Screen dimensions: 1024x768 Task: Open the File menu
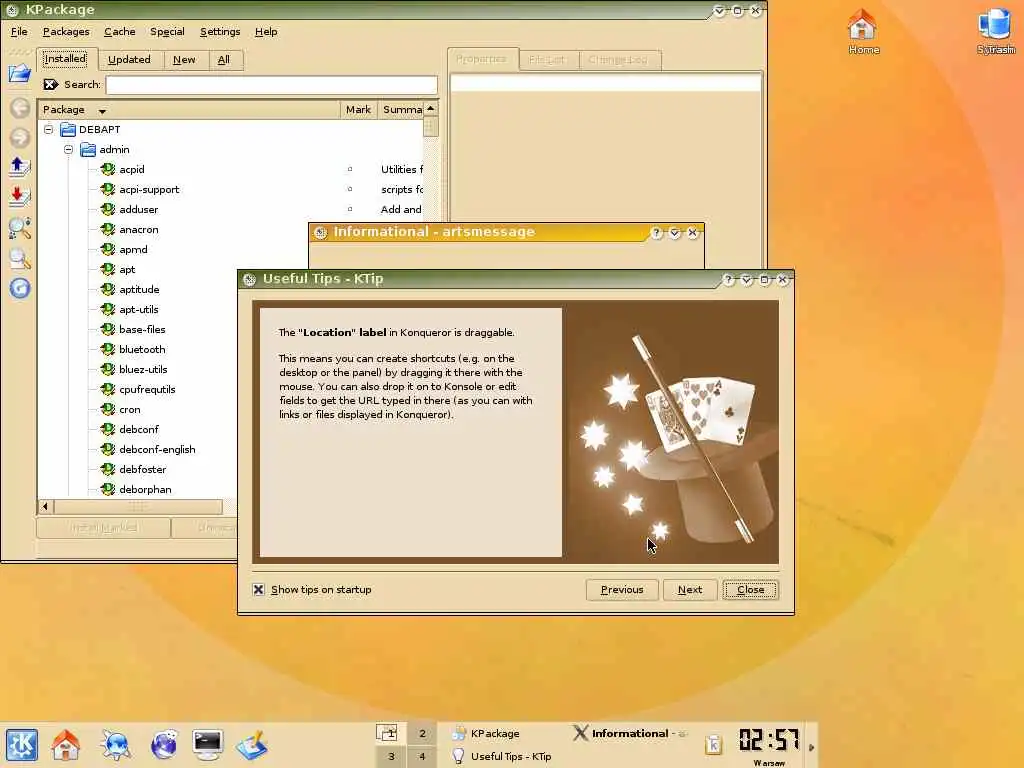click(x=19, y=31)
